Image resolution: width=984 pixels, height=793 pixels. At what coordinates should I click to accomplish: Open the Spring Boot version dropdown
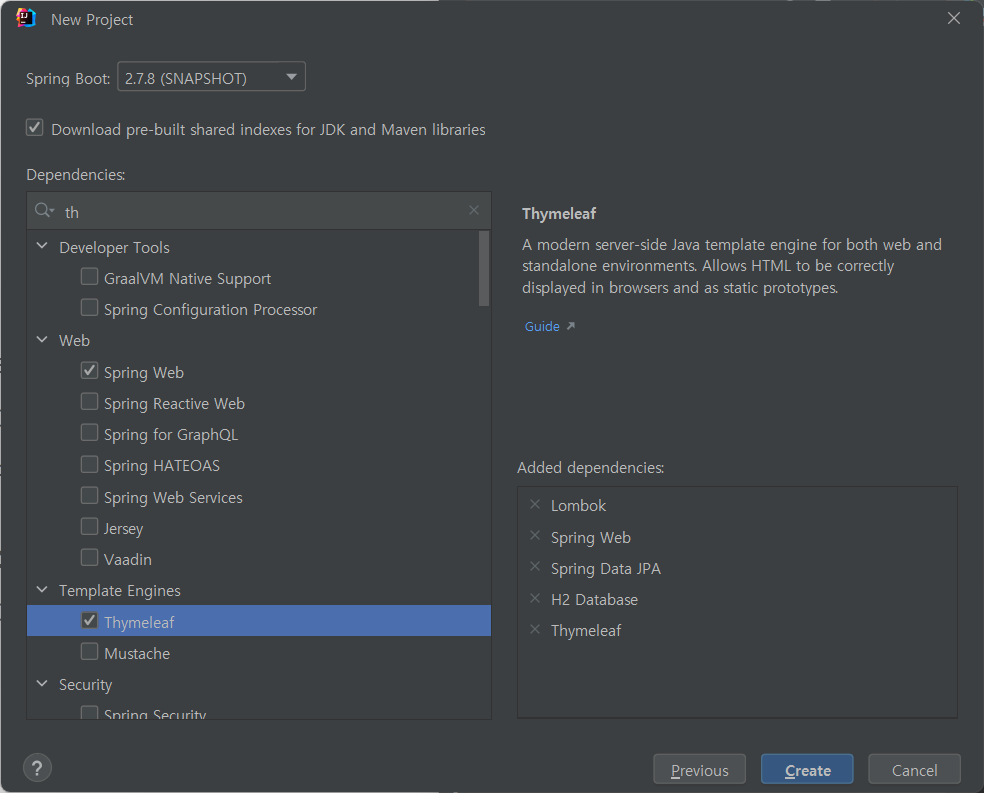pos(211,77)
